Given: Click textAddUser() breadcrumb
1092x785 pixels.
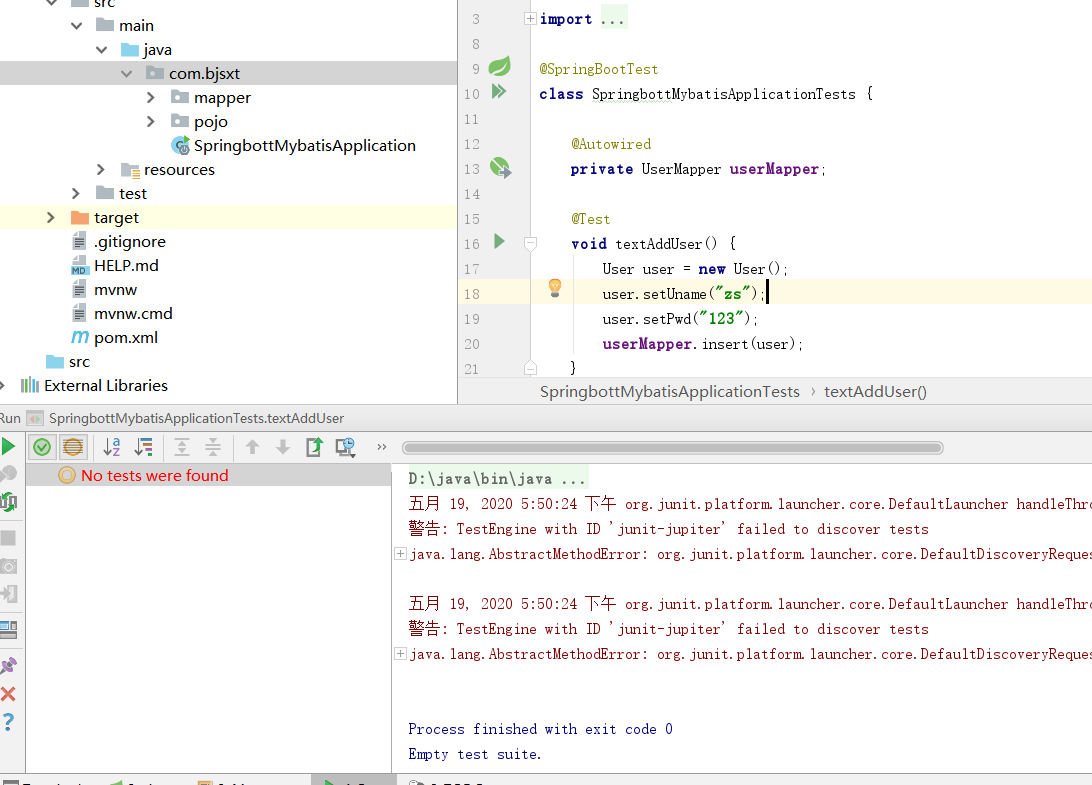Looking at the screenshot, I should [875, 391].
